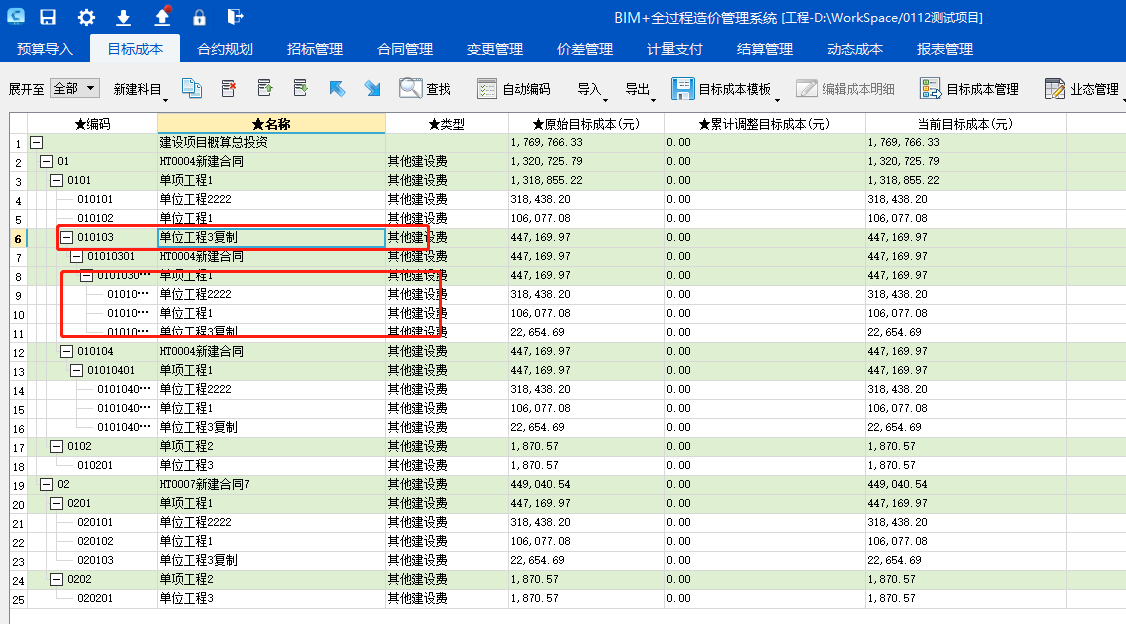The image size is (1126, 624).
Task: Go to the 计量支付 tab
Action: [674, 49]
